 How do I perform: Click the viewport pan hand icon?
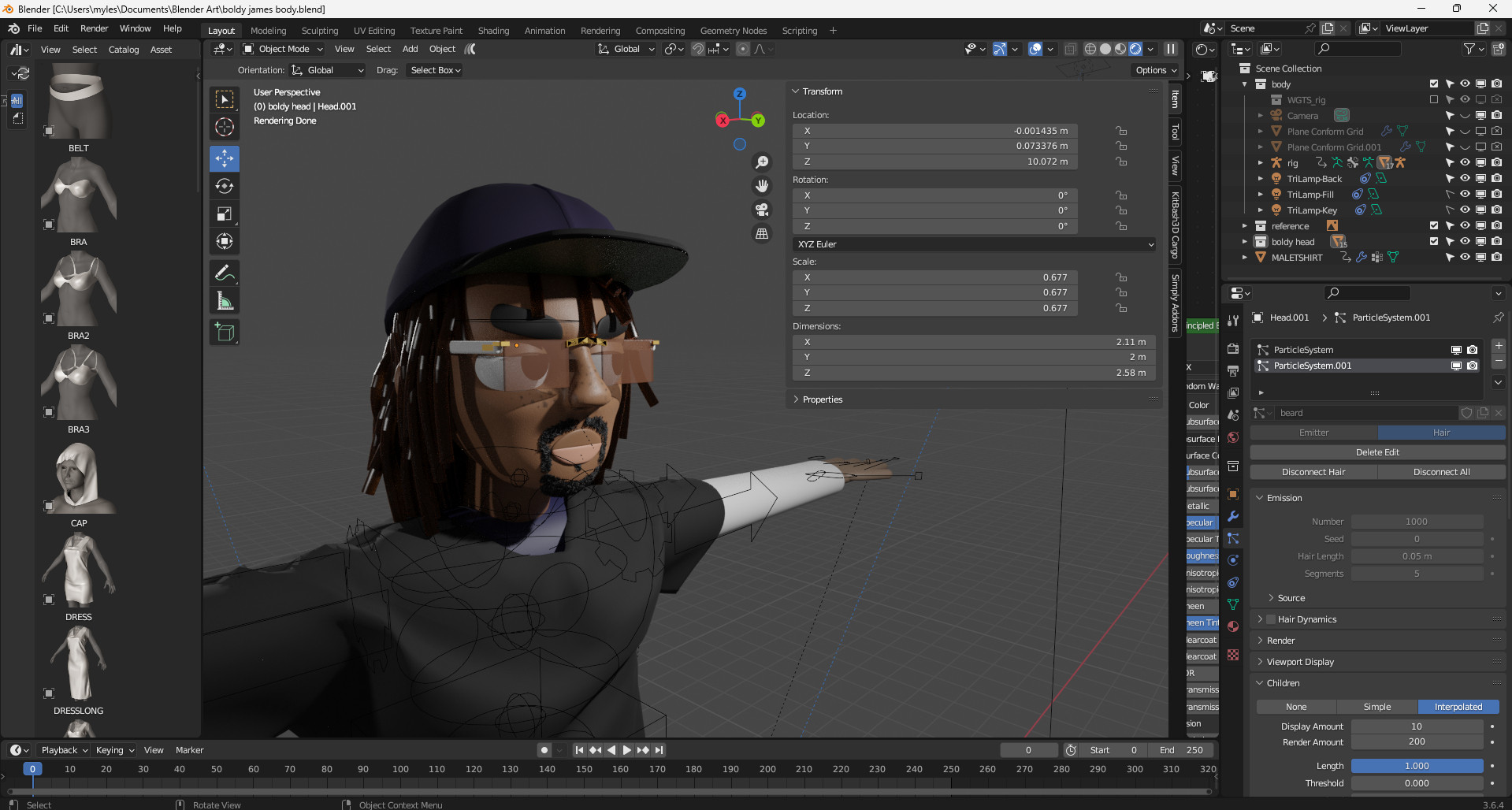pos(762,186)
